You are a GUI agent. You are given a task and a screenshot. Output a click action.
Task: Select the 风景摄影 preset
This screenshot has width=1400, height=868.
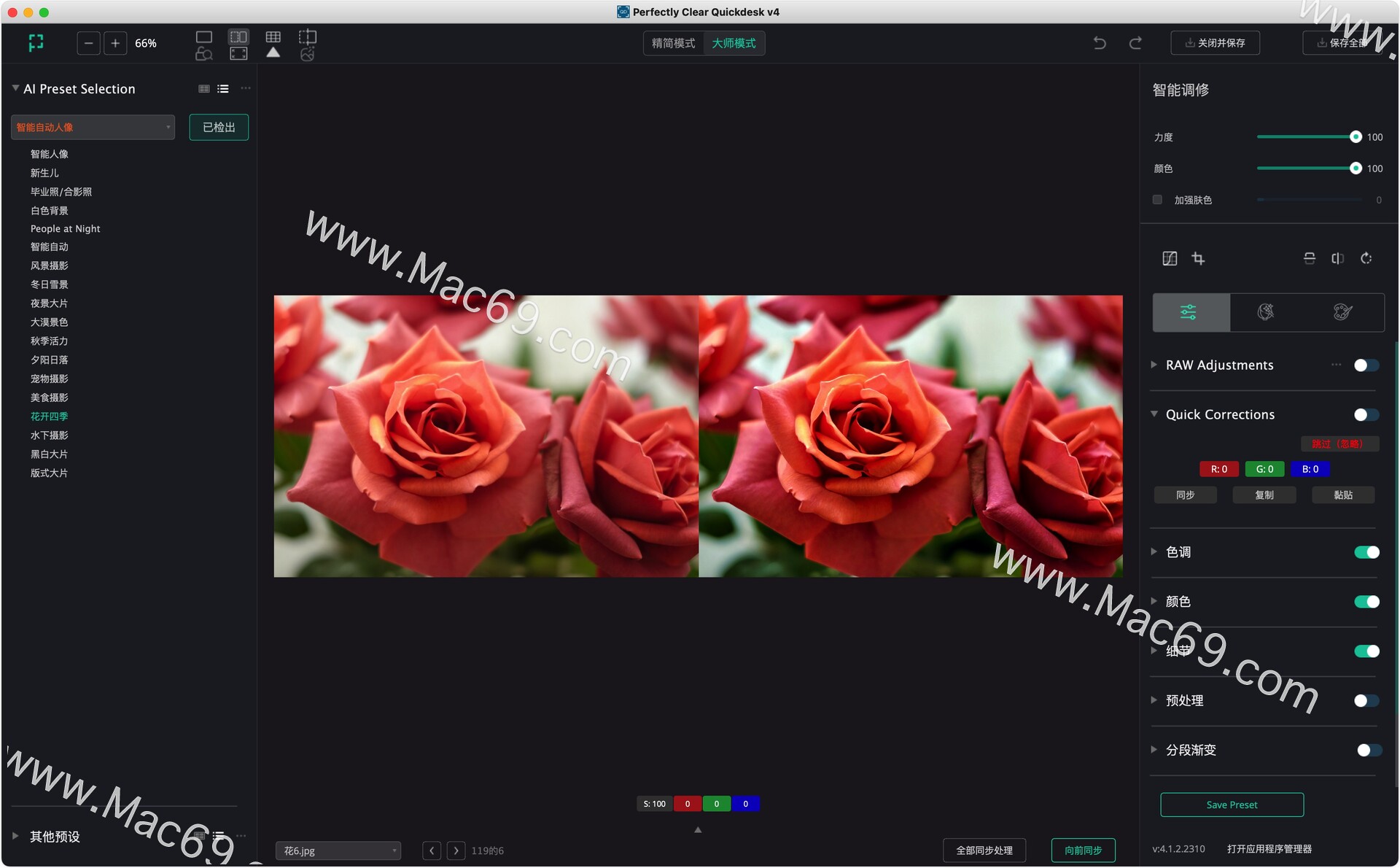pos(50,266)
